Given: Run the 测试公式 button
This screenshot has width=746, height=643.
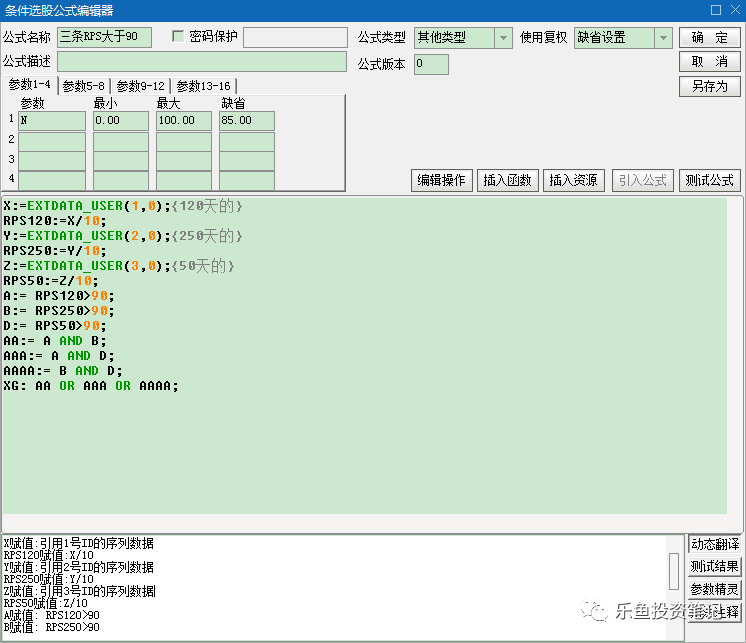Looking at the screenshot, I should tap(709, 180).
